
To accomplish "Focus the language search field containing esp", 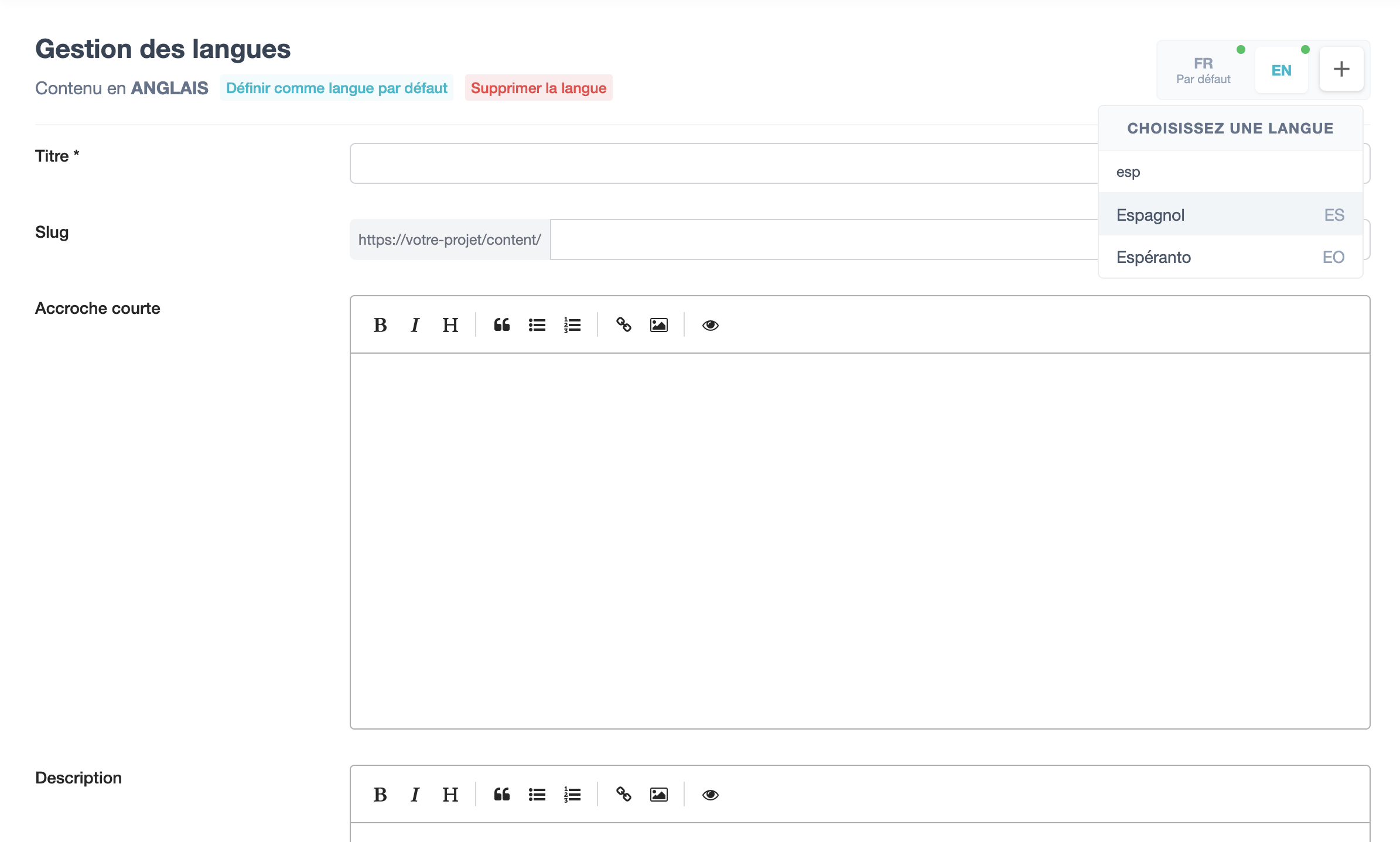I will coord(1230,172).
